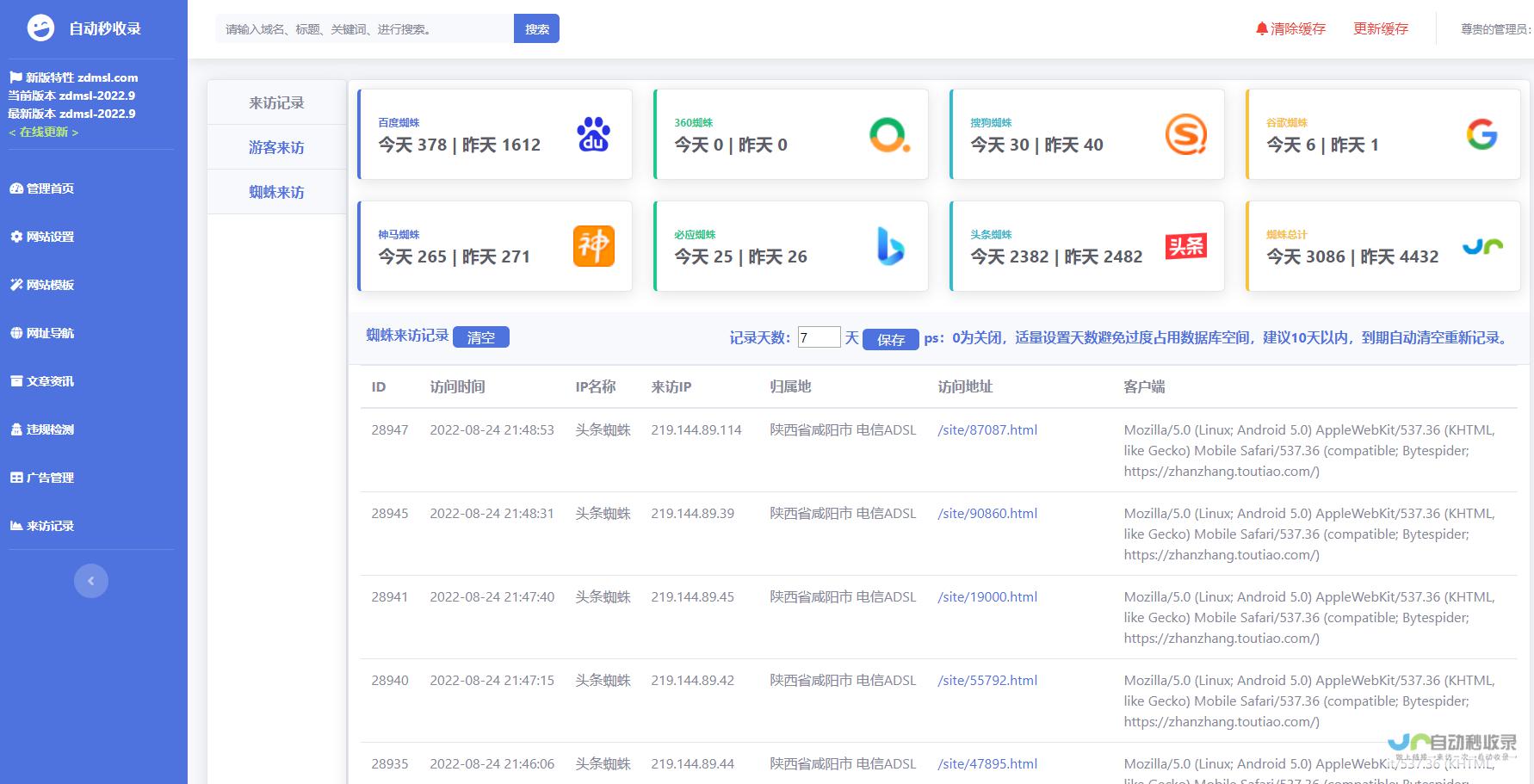
Task: Open 来访记录 in the sidebar
Action: tap(42, 526)
